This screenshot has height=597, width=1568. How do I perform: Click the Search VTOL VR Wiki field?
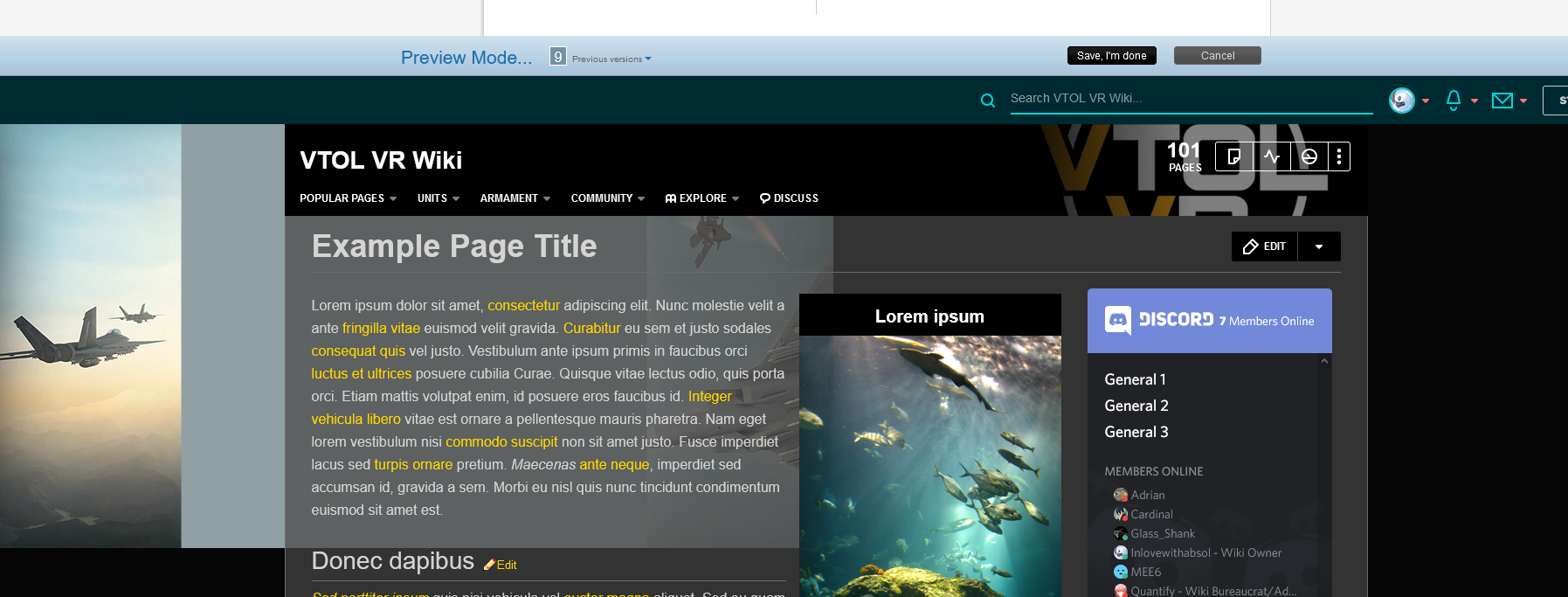click(x=1192, y=99)
